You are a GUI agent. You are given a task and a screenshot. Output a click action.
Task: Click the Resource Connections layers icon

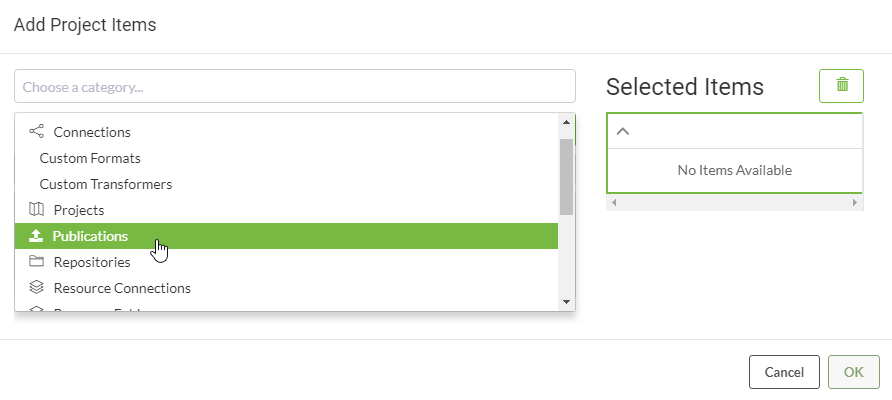click(36, 287)
